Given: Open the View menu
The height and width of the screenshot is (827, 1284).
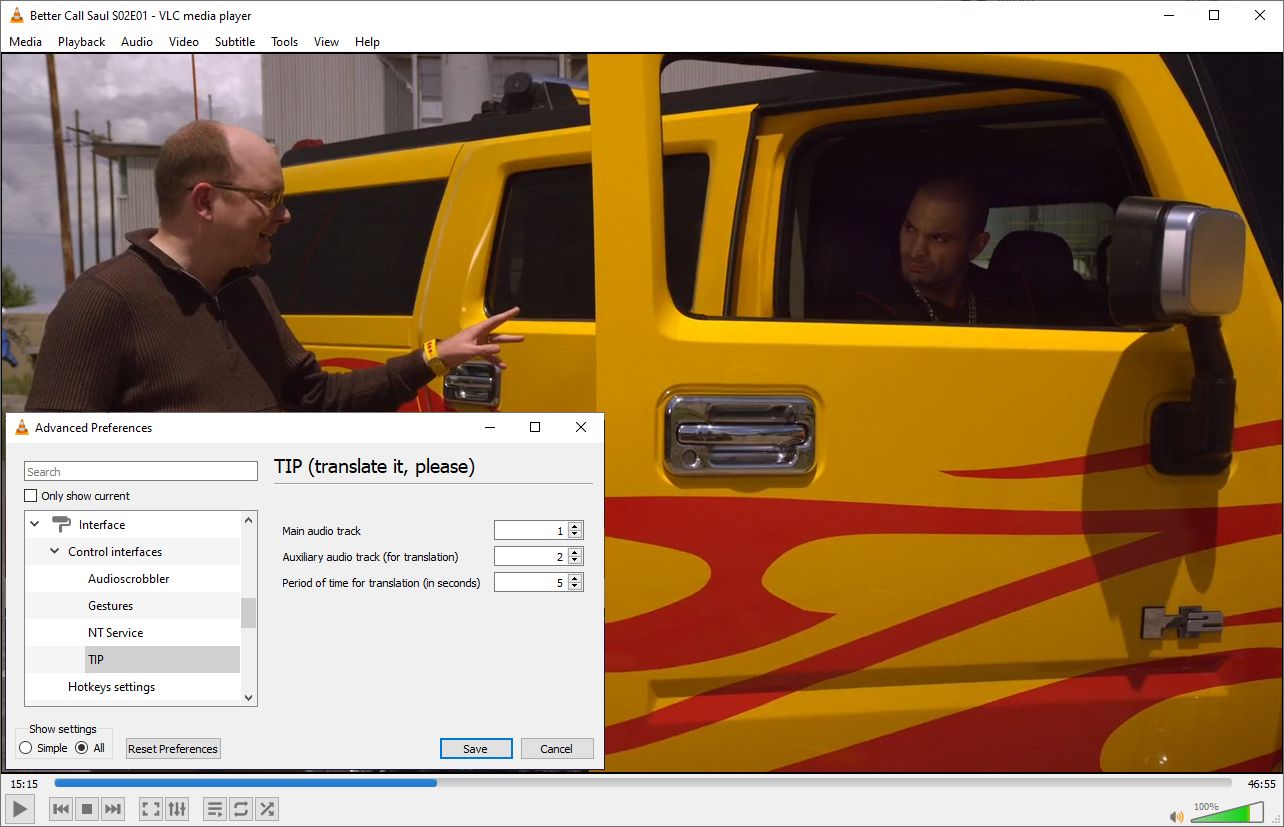Looking at the screenshot, I should (327, 41).
